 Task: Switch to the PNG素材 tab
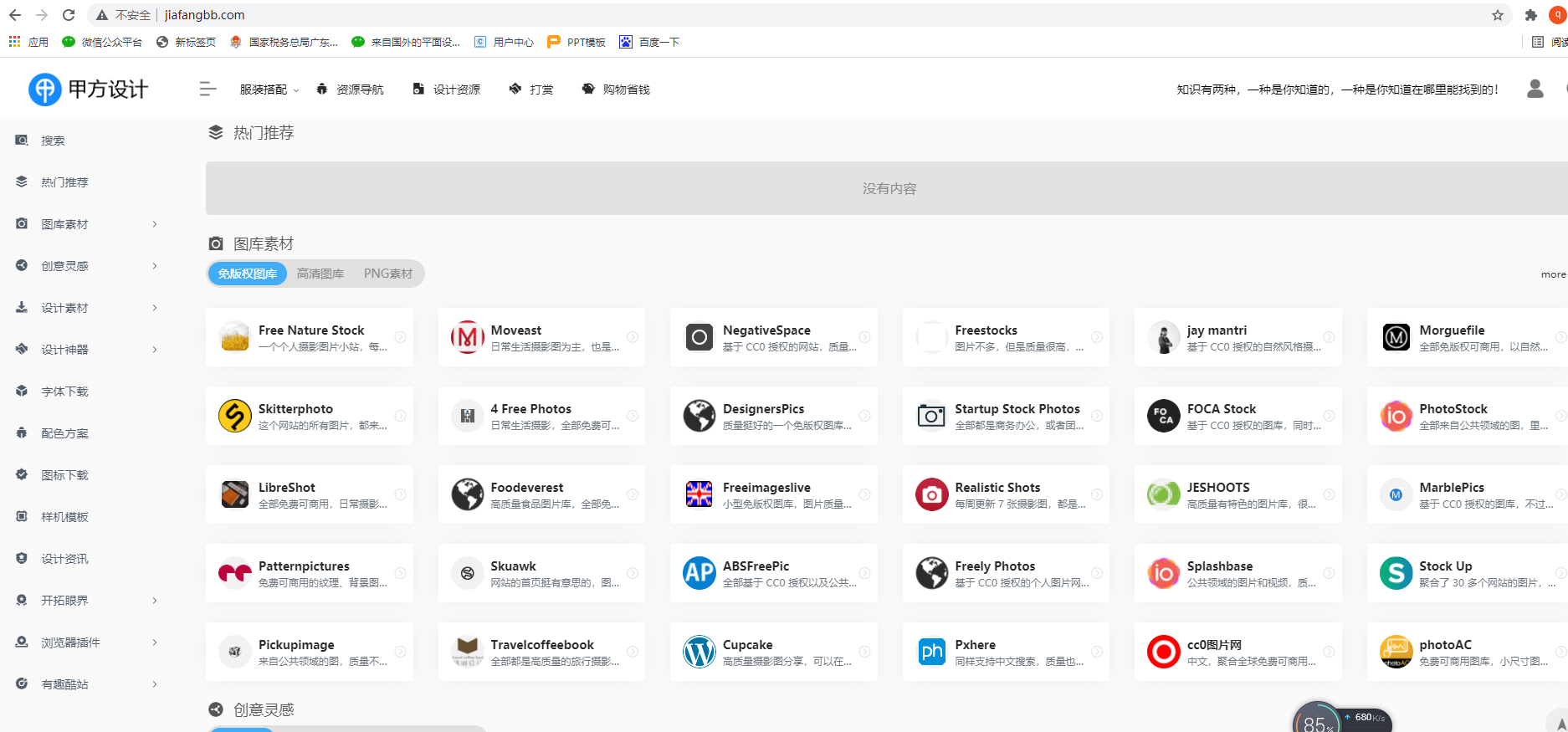pos(388,274)
